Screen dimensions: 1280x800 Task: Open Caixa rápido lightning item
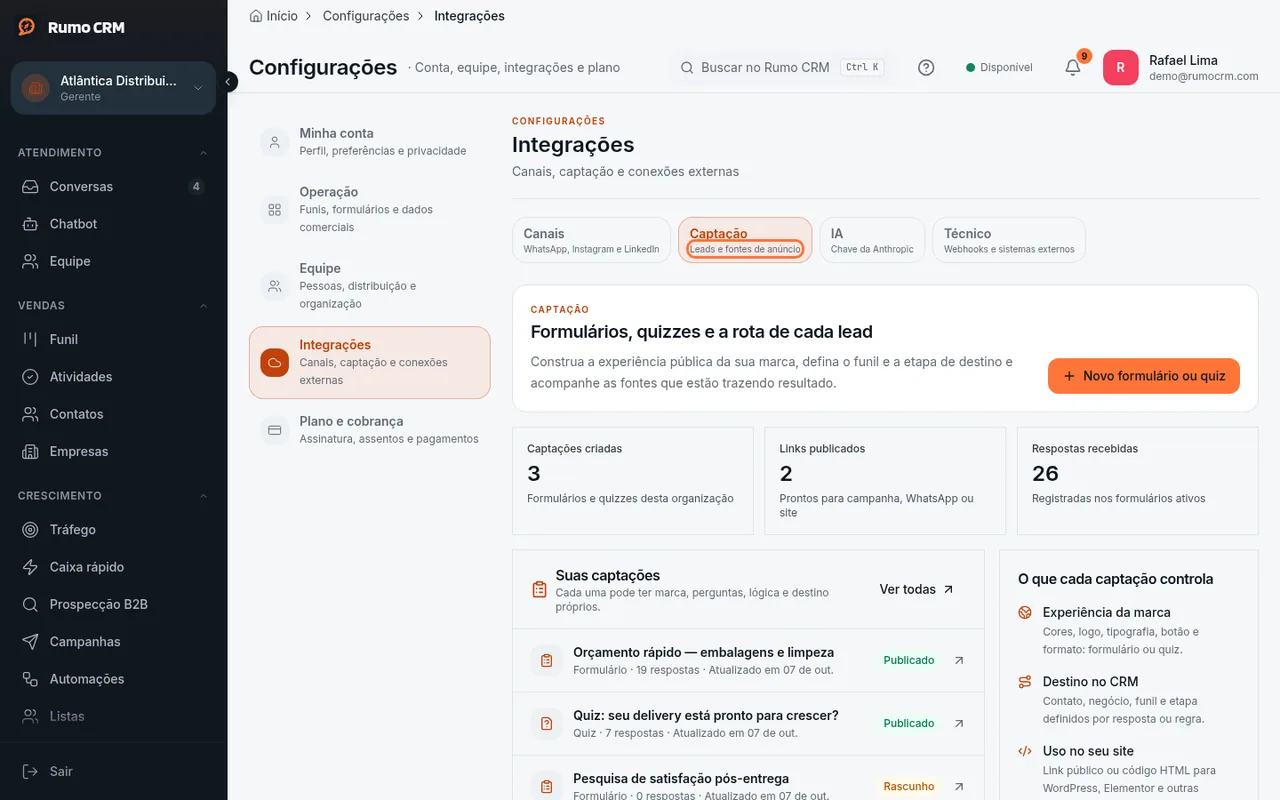[x=113, y=567]
